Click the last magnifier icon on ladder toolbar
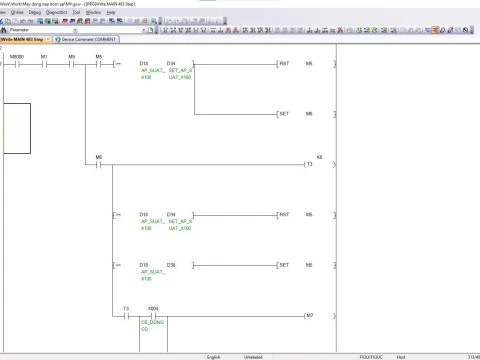Image resolution: width=480 pixels, height=360 pixels. [466, 30]
